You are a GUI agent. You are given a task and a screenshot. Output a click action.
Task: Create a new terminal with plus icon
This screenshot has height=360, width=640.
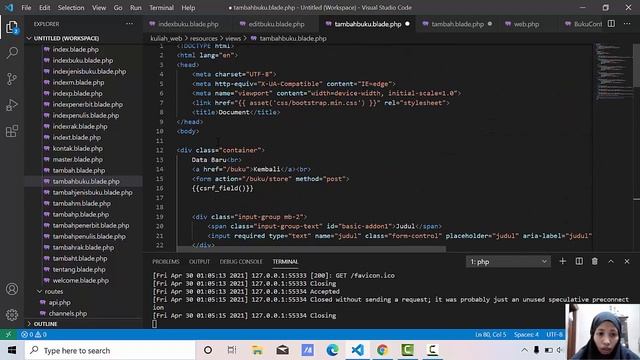point(562,261)
